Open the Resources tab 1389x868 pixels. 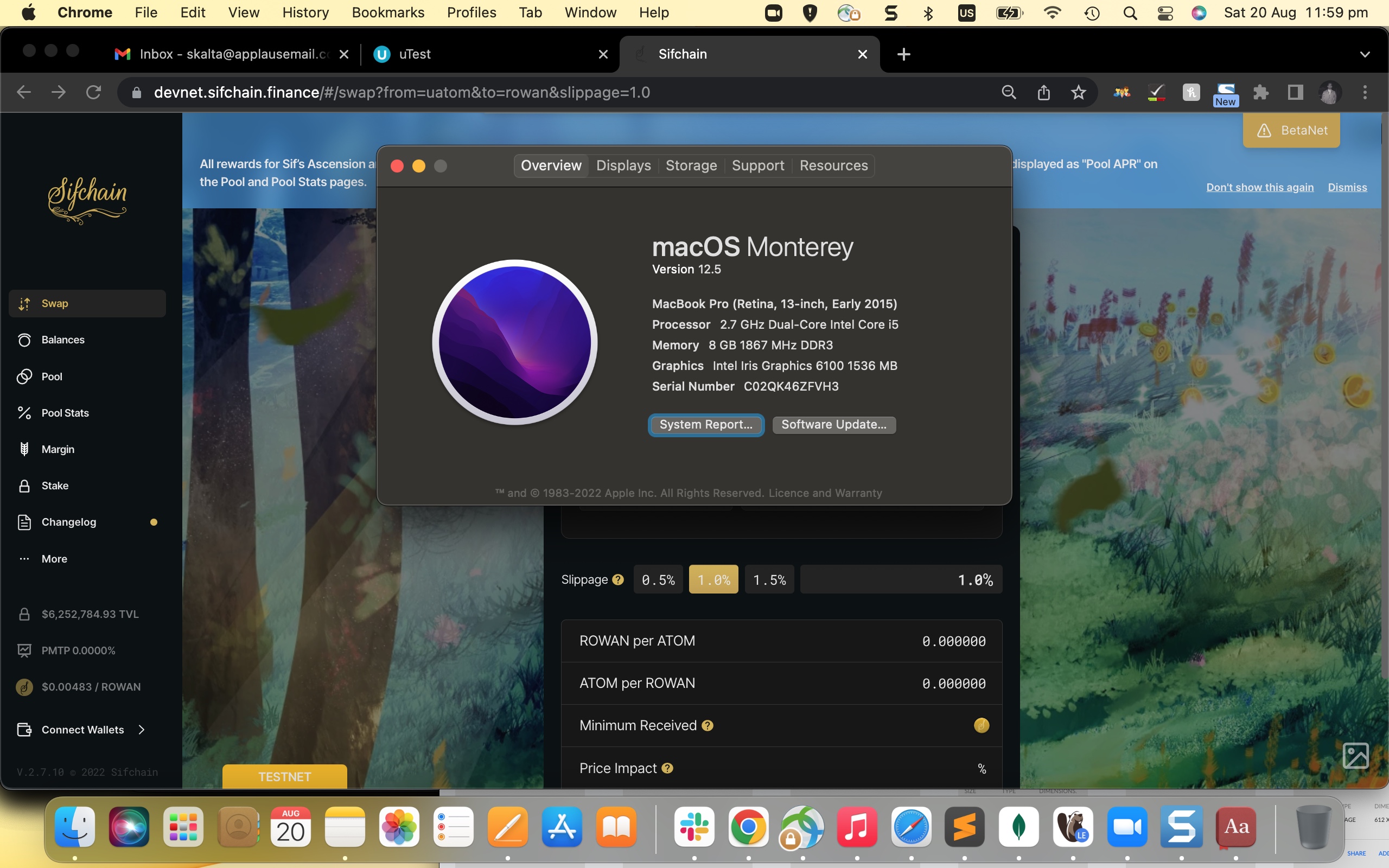(833, 165)
